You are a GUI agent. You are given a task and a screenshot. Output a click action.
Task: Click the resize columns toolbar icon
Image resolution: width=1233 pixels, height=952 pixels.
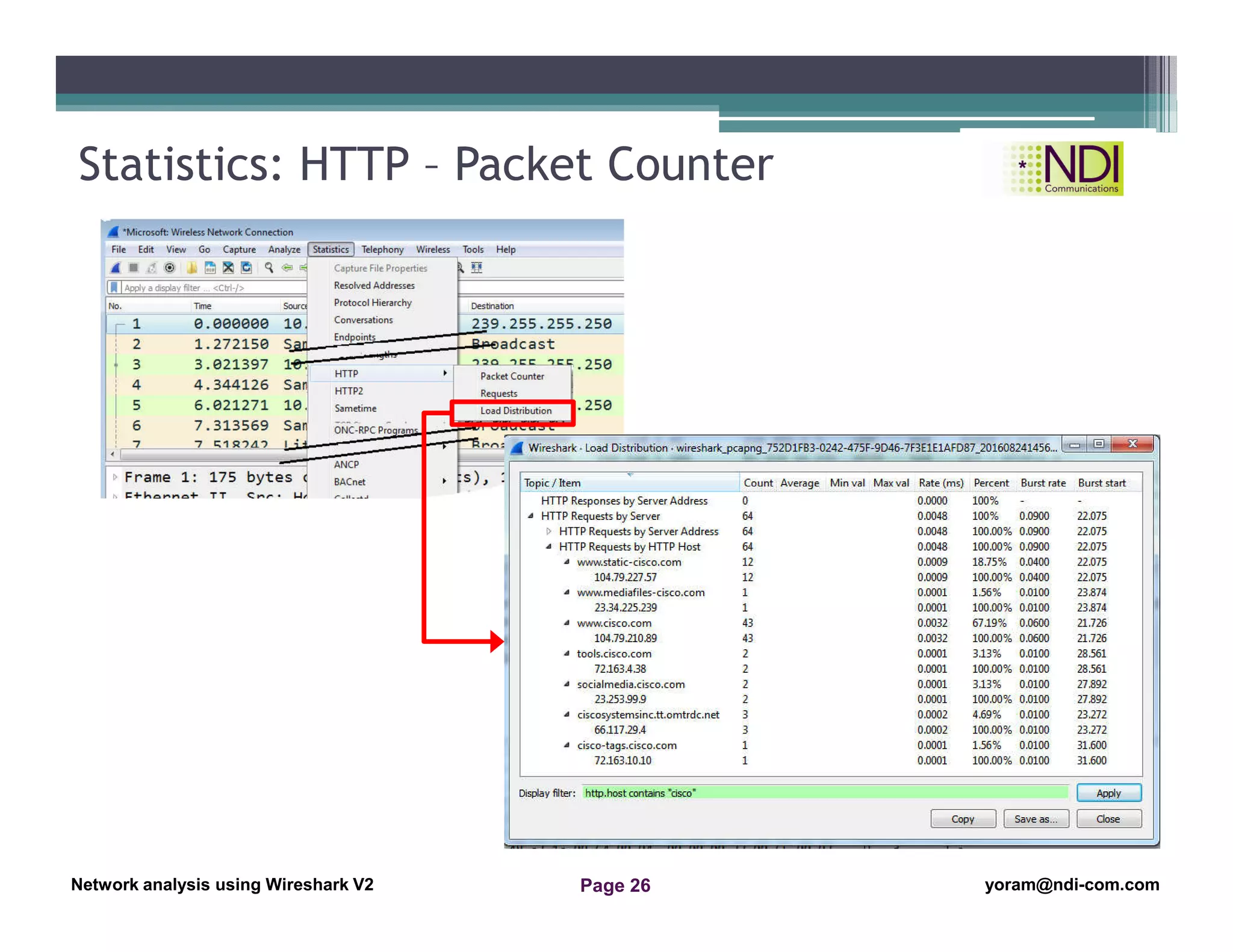[x=477, y=268]
